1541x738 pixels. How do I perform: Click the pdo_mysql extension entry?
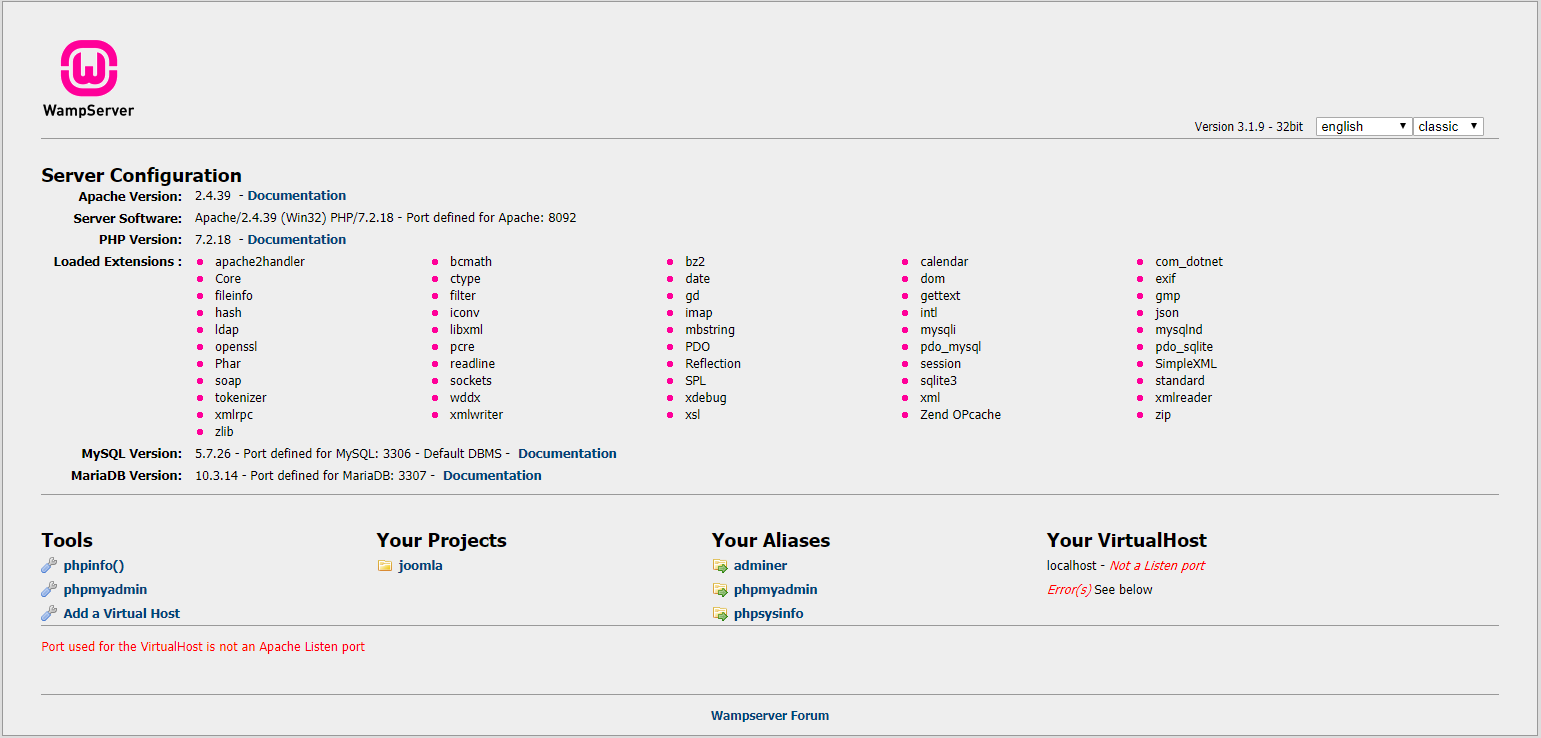coord(951,347)
